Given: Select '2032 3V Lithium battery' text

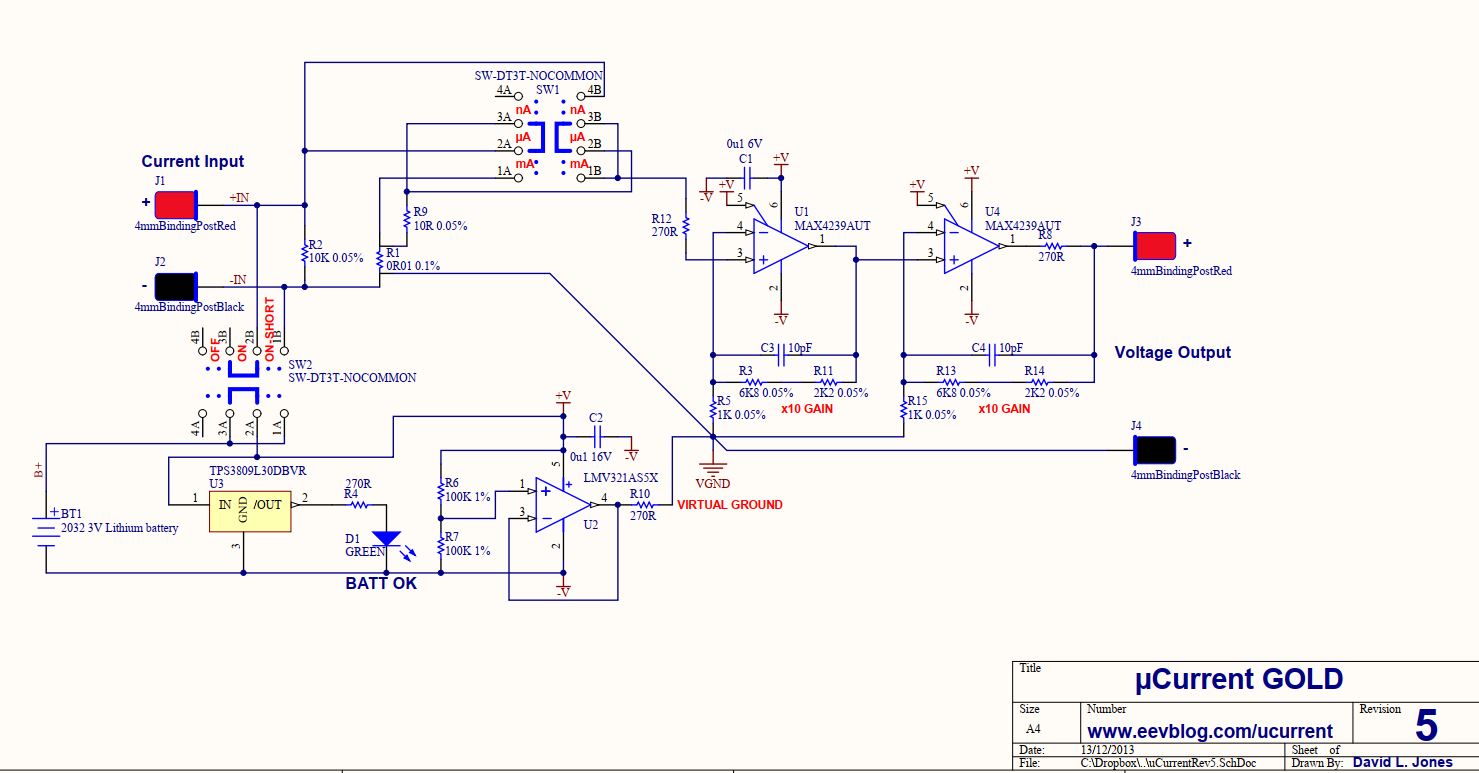Looking at the screenshot, I should tap(120, 527).
